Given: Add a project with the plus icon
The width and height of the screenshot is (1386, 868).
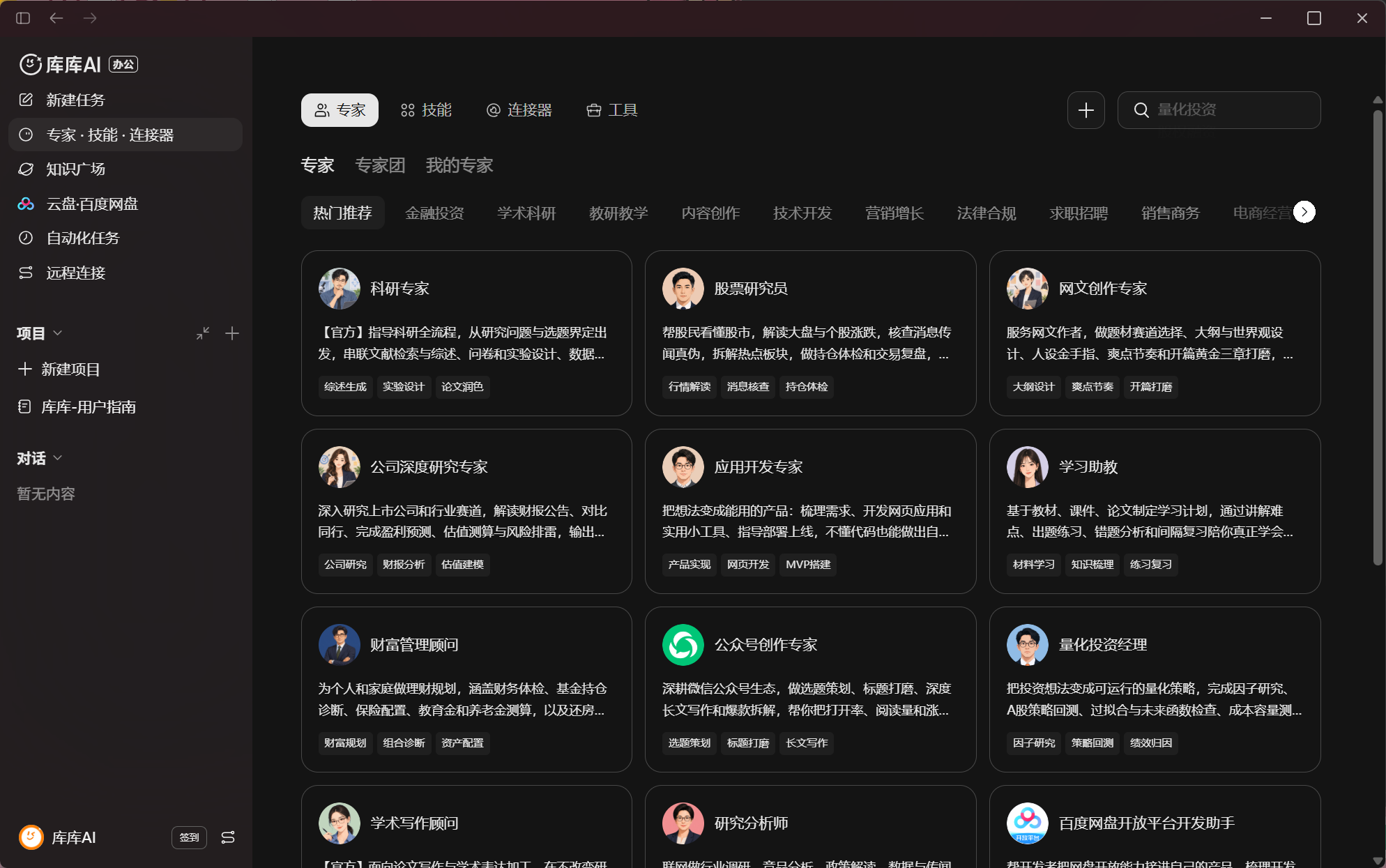Looking at the screenshot, I should click(x=232, y=333).
